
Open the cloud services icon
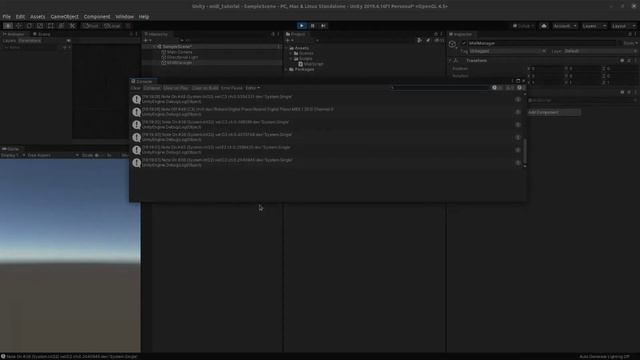pyautogui.click(x=544, y=26)
